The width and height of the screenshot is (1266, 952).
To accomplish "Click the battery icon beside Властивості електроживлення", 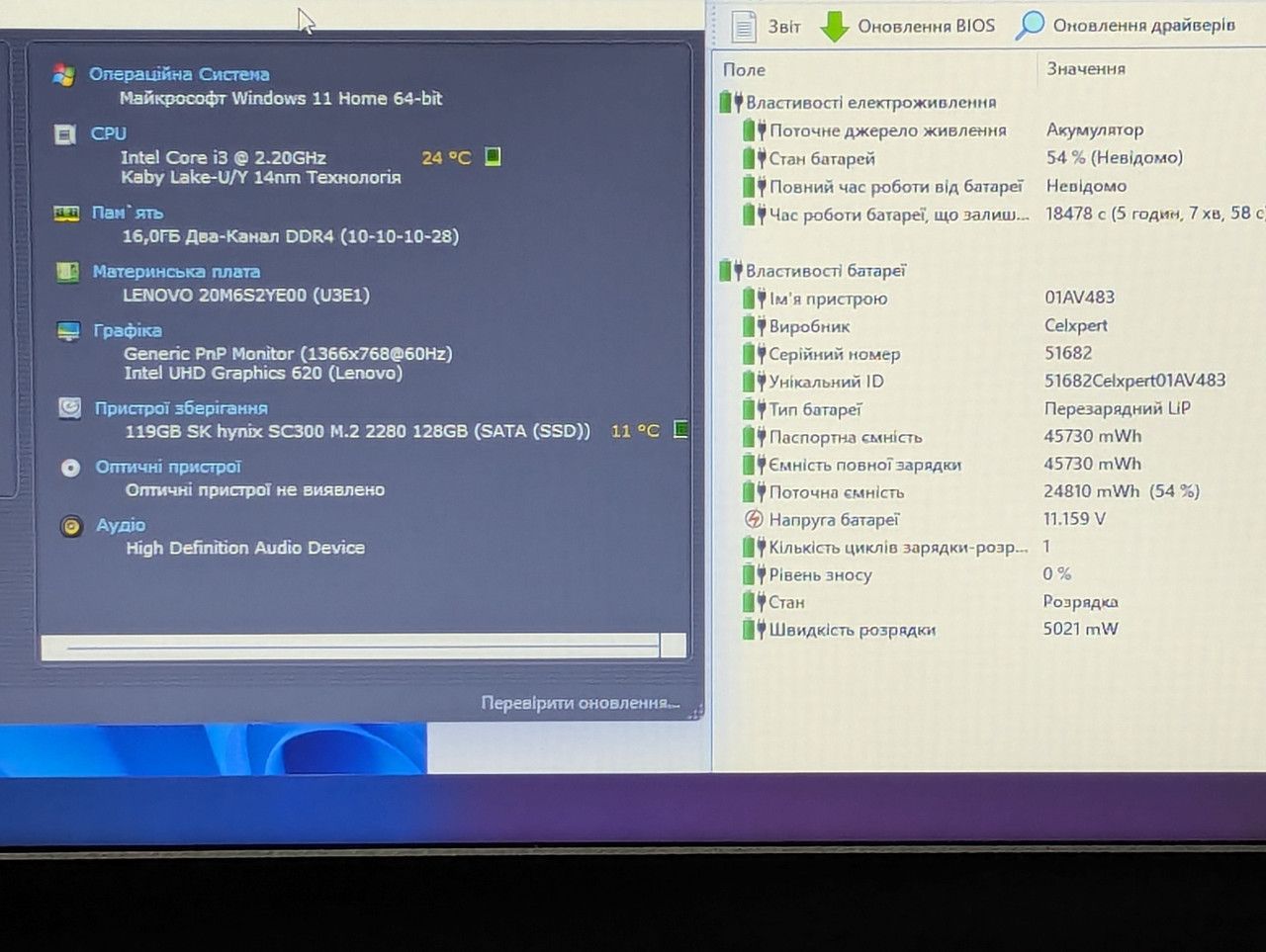I will pyautogui.click(x=731, y=102).
